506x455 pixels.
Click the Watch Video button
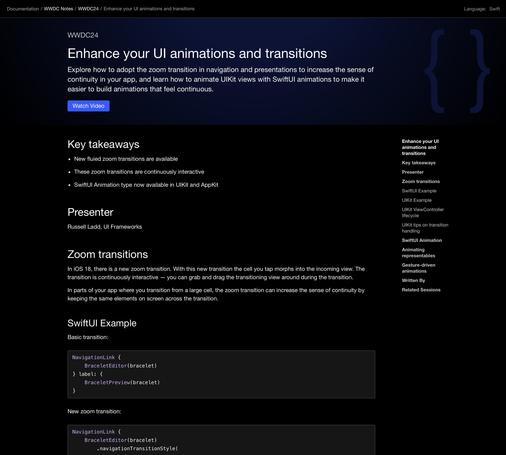click(88, 106)
